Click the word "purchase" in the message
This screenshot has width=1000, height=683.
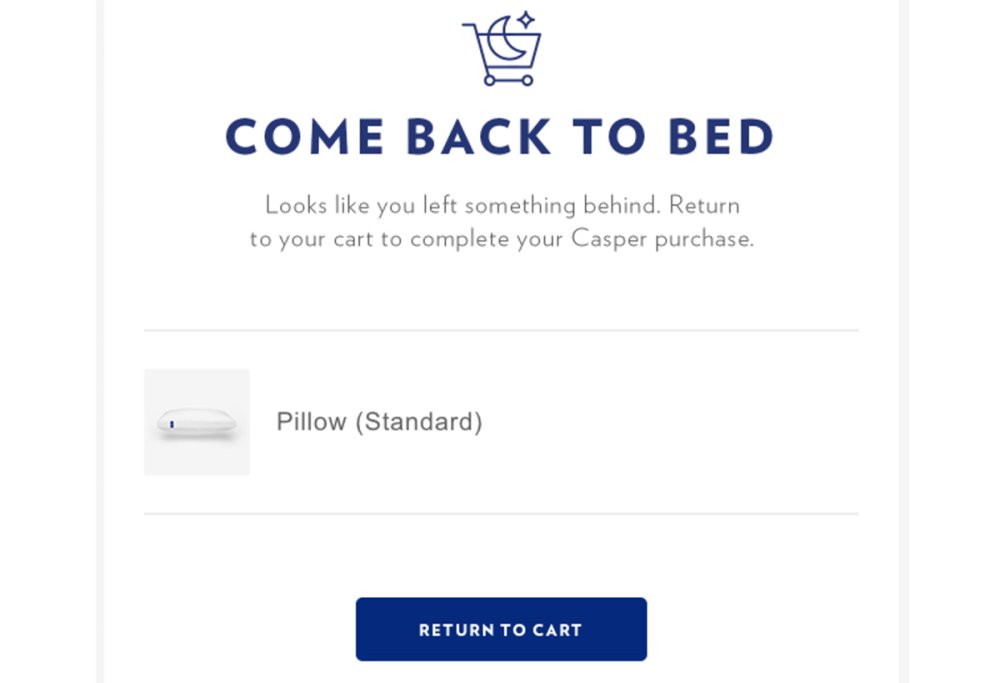point(705,239)
